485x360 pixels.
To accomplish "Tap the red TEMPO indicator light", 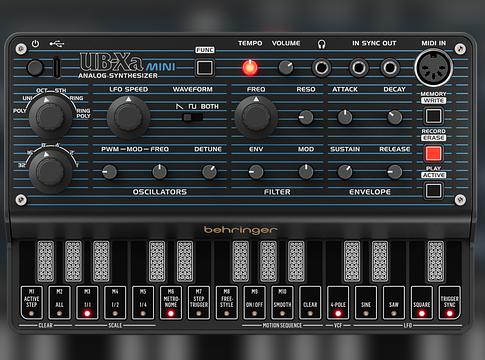I will tap(250, 68).
